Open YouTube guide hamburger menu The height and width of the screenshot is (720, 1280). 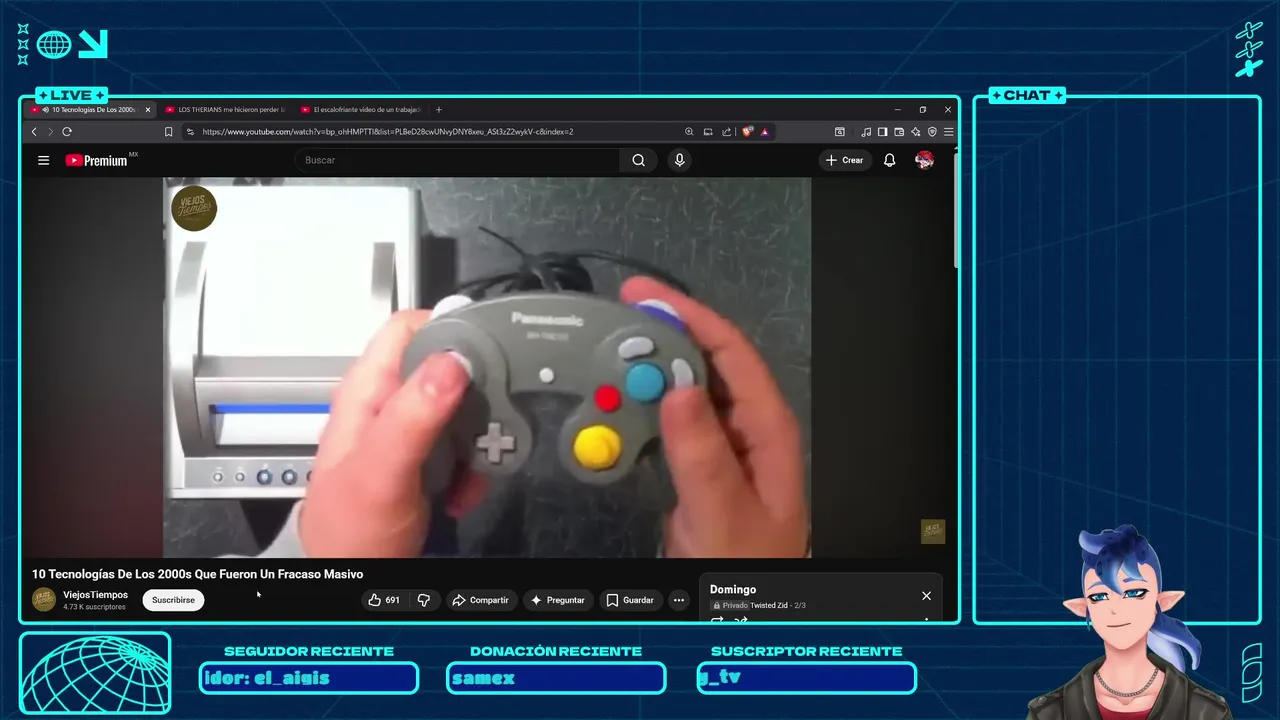click(44, 160)
